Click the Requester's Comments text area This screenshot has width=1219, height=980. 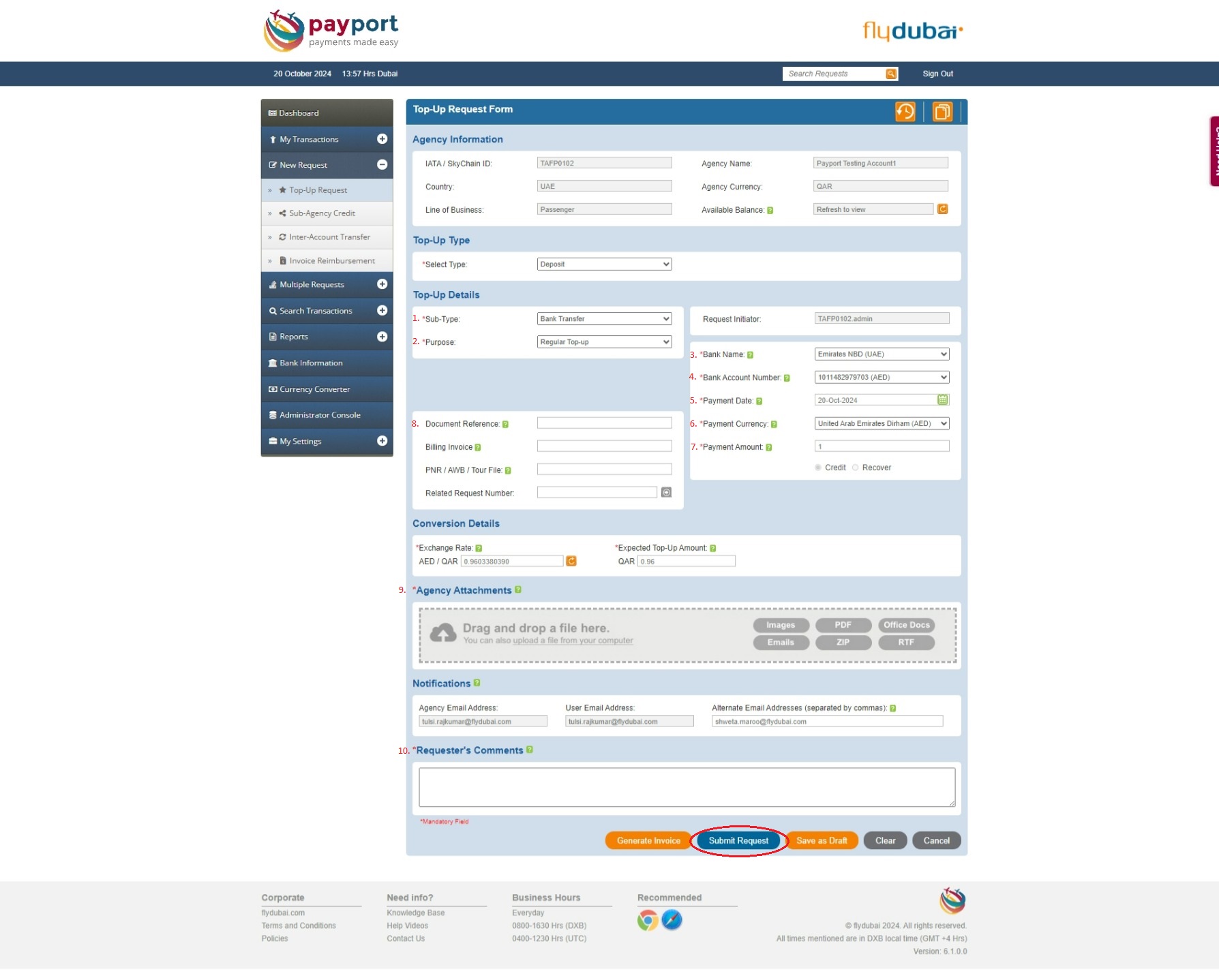(x=687, y=787)
